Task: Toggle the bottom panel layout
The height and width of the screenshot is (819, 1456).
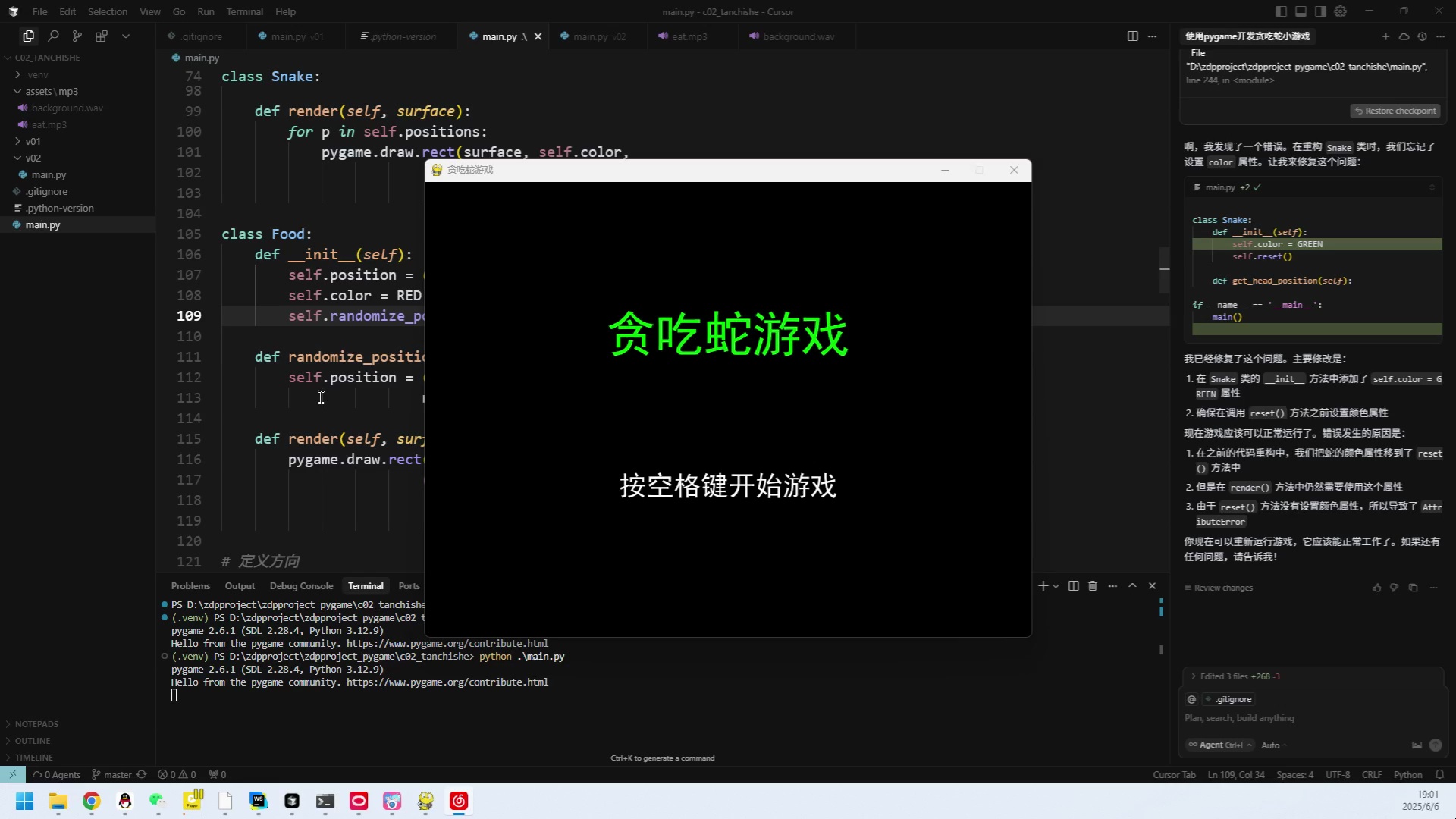Action: 1301,11
